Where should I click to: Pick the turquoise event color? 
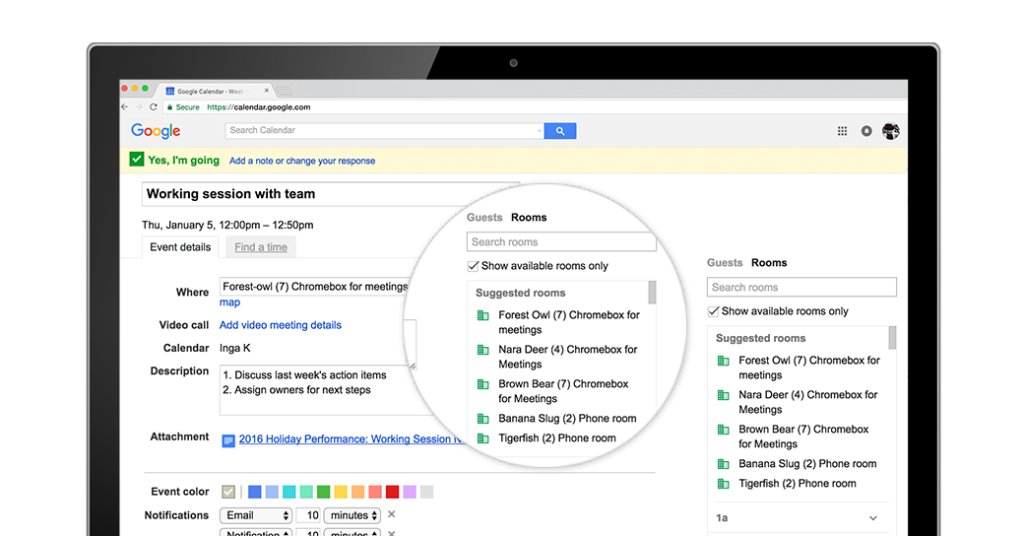[289, 492]
